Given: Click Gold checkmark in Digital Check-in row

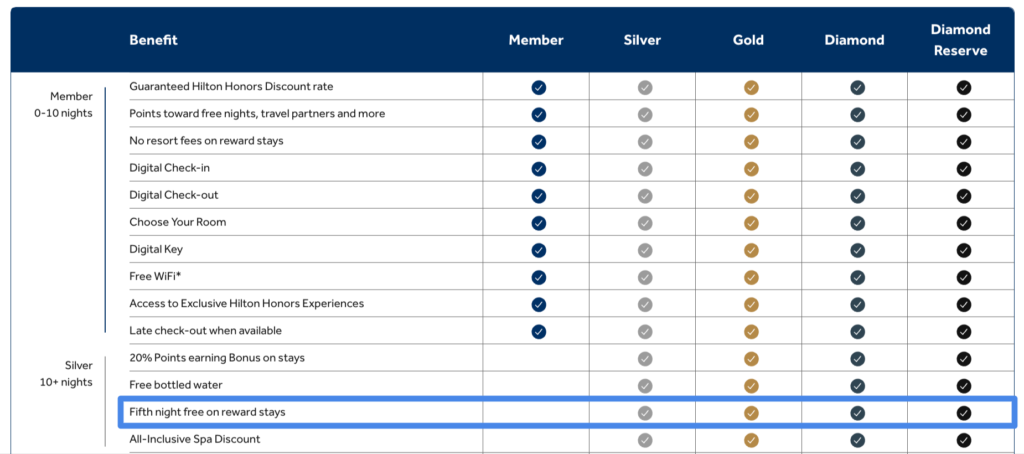Looking at the screenshot, I should tap(751, 169).
